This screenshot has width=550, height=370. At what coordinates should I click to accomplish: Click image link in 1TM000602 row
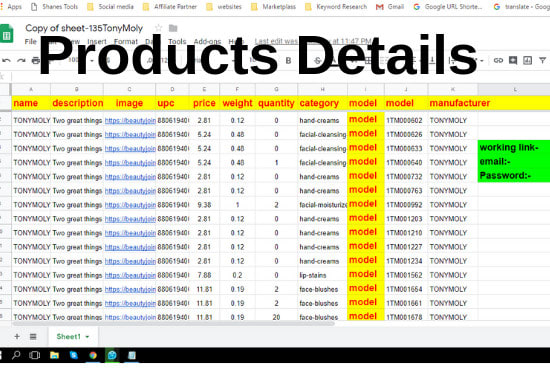pos(130,121)
